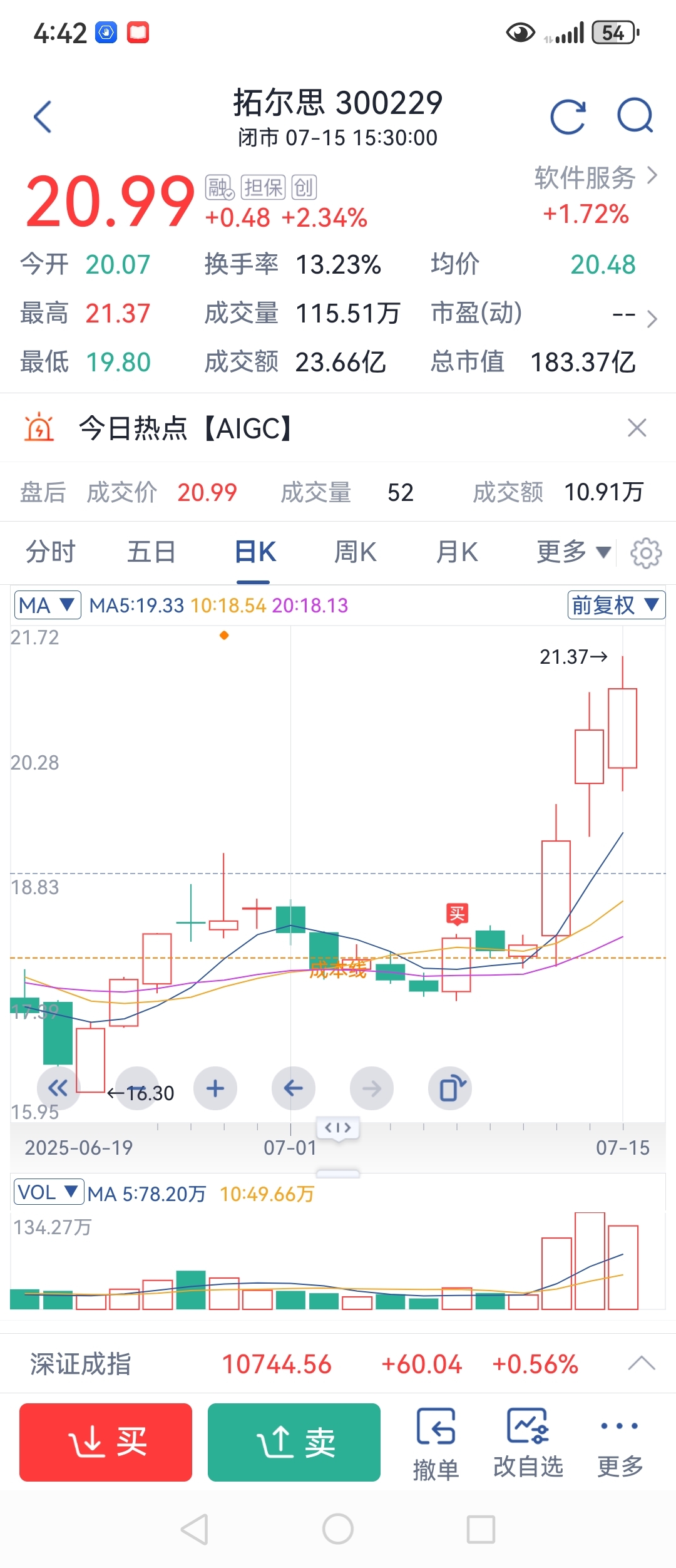Screen dimensions: 676x1568
Task: Tap the chart range slider handle
Action: tap(338, 1128)
